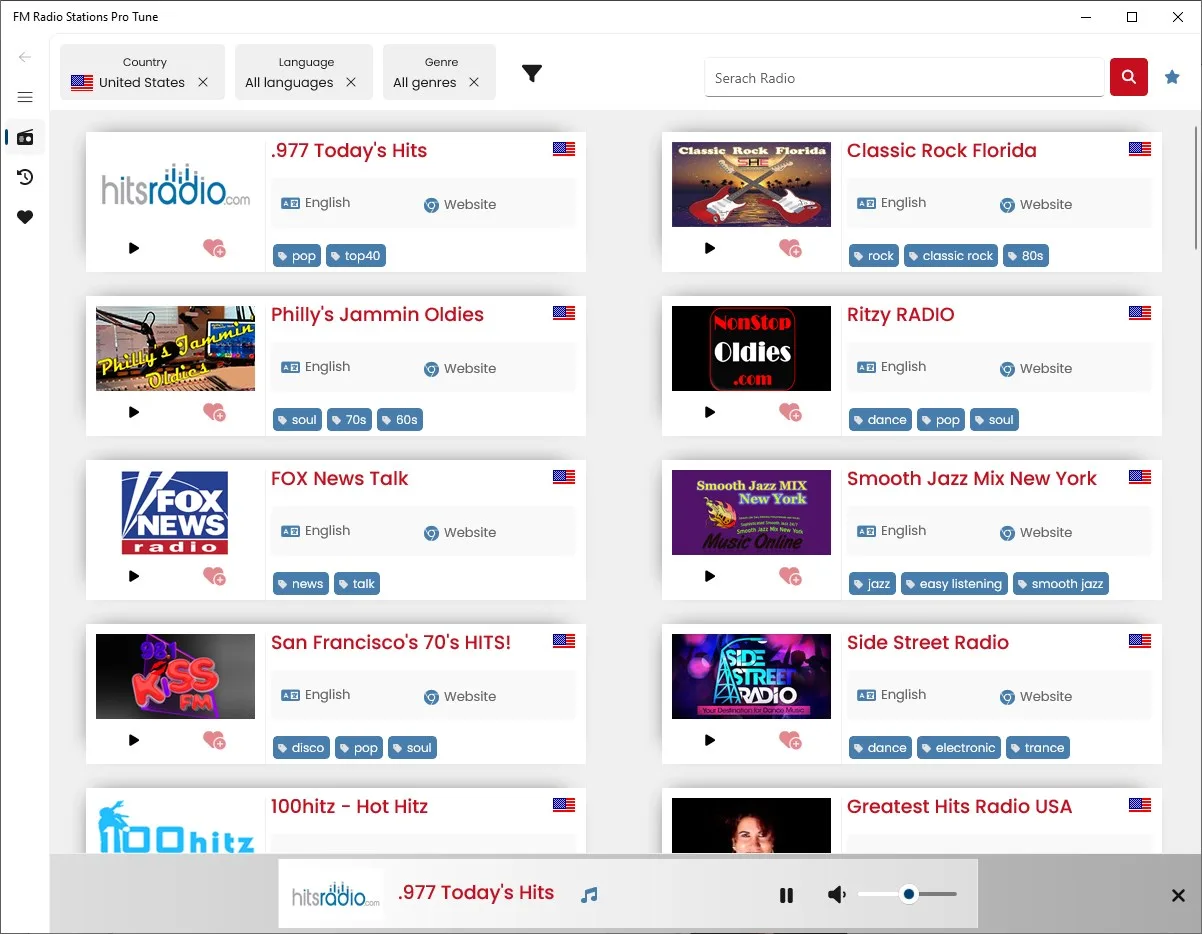Favorite Philly's Jammin Oldies station
The image size is (1202, 934).
(x=214, y=412)
